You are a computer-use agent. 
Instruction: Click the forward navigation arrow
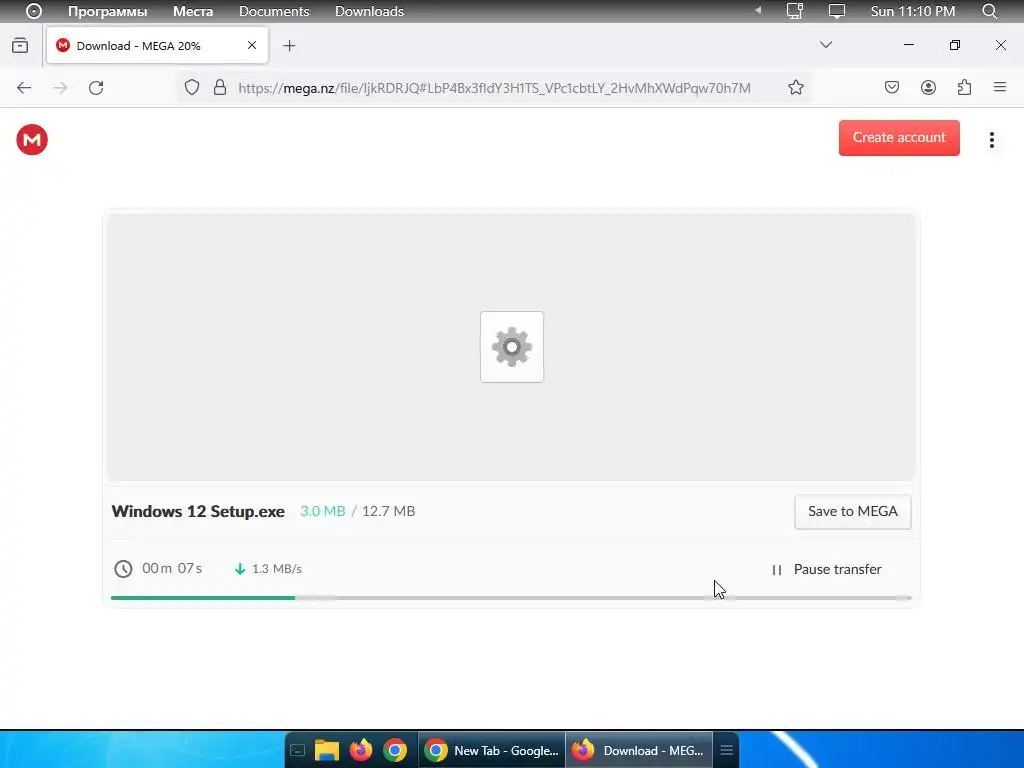click(60, 88)
